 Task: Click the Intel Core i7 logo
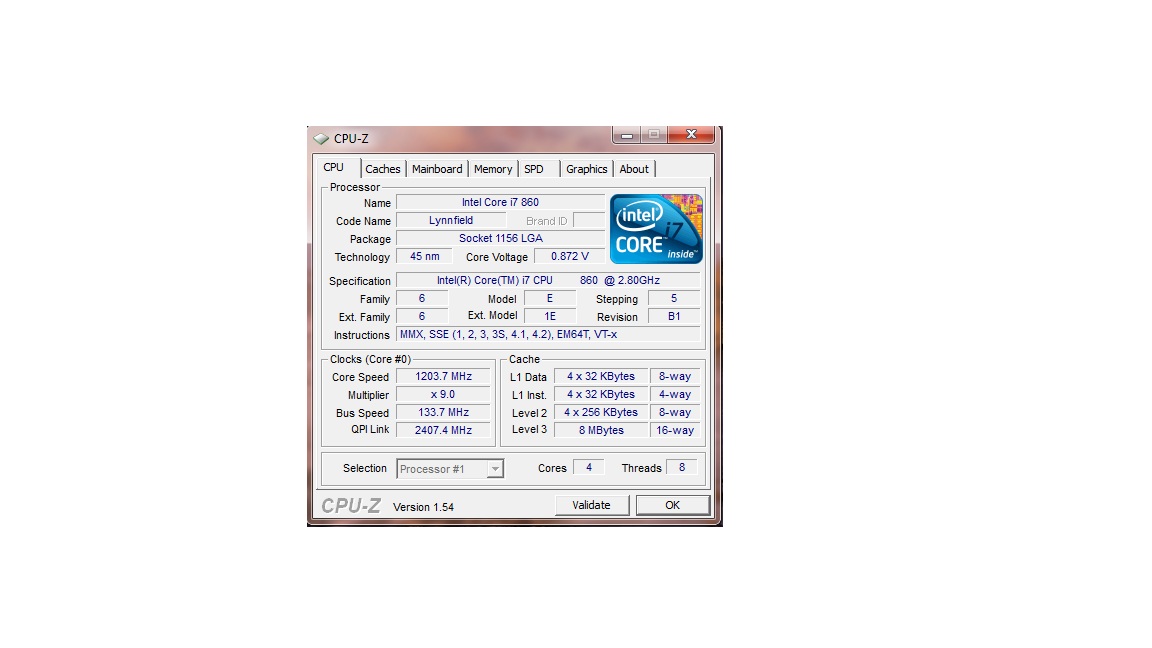(x=656, y=228)
